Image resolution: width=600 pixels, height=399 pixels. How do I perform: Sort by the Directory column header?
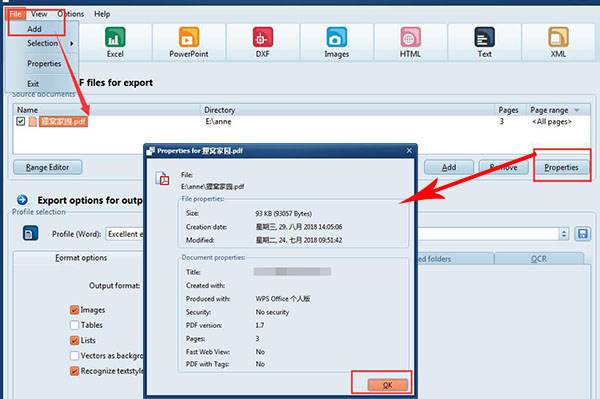click(347, 110)
